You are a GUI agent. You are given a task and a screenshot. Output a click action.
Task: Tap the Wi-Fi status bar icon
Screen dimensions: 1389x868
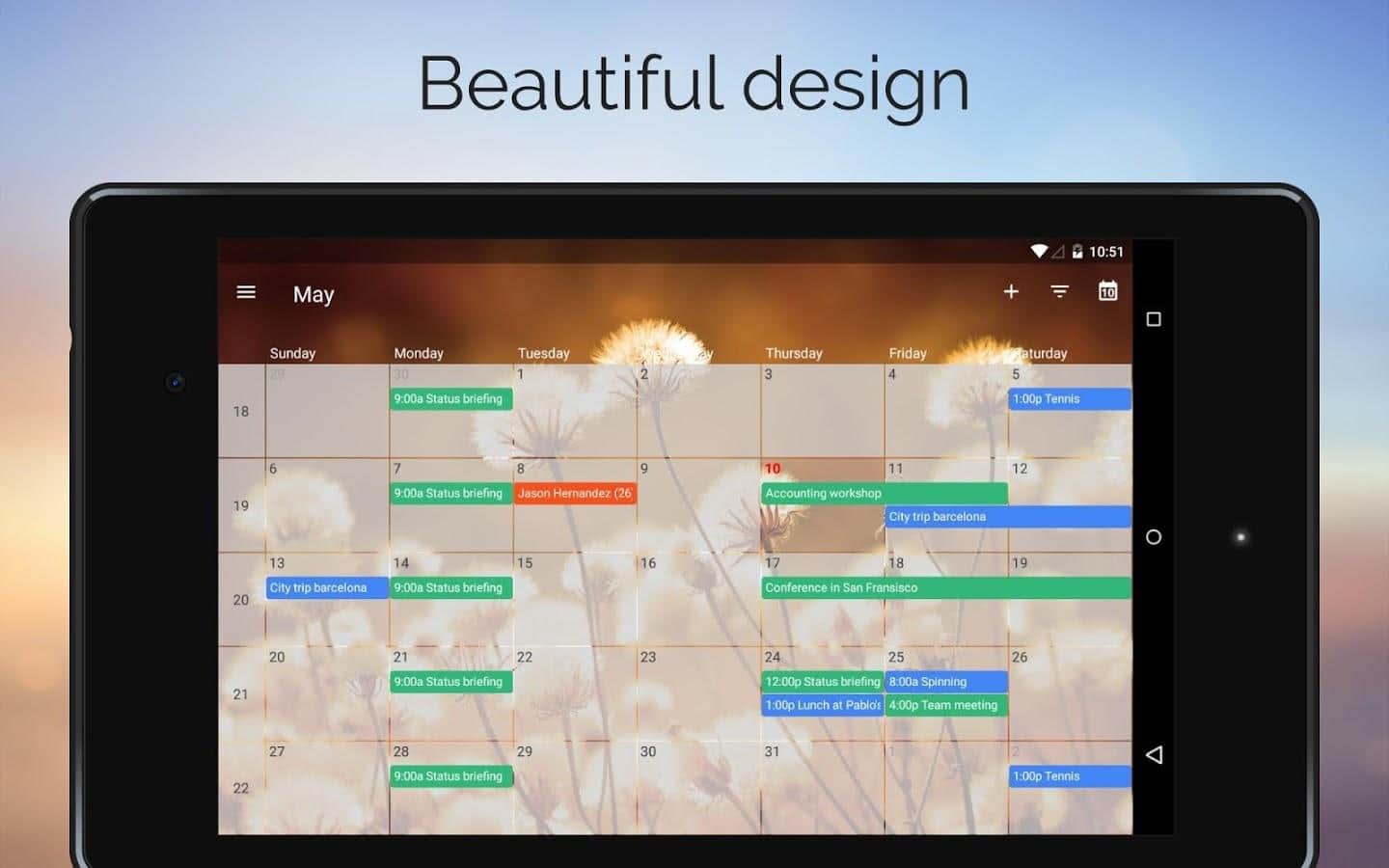1038,252
